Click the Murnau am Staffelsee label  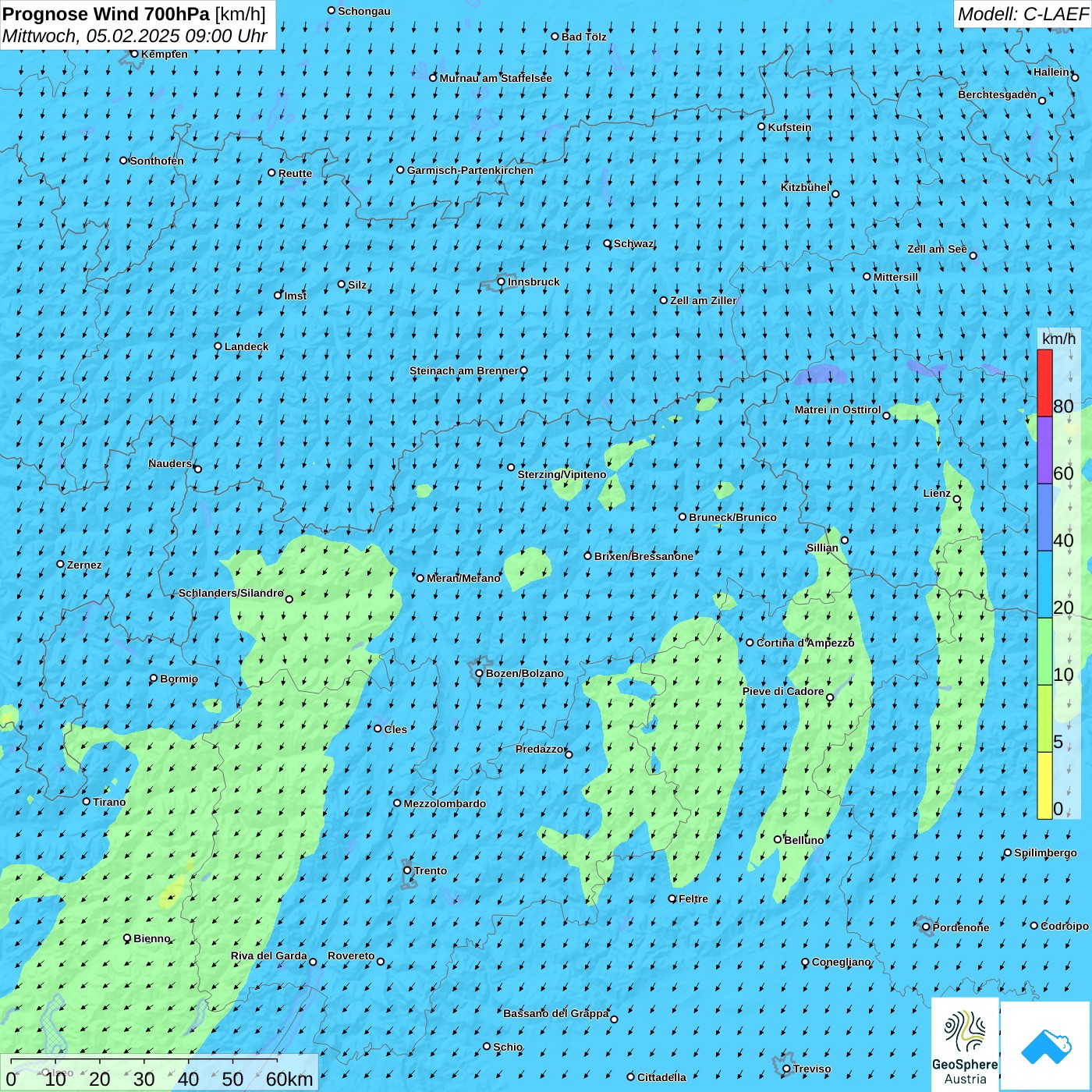point(495,78)
